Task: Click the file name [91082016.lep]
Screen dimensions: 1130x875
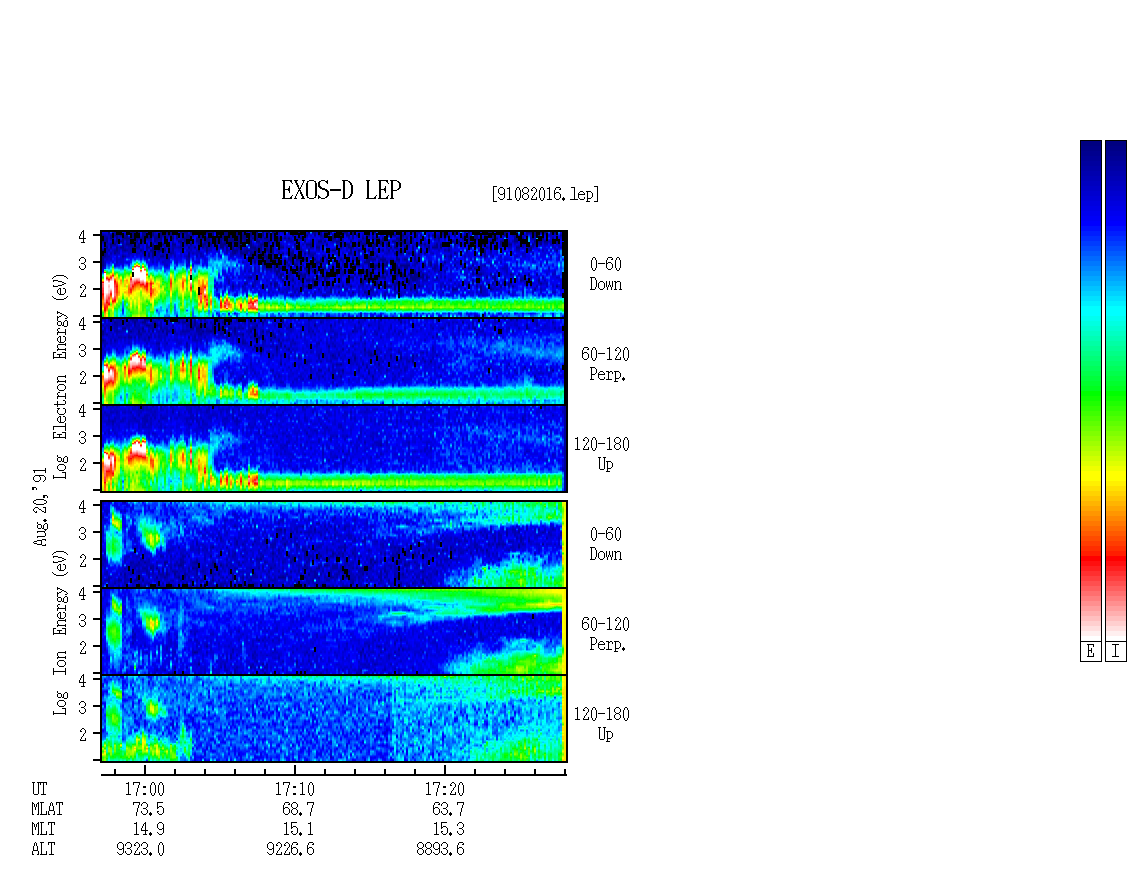Action: [x=546, y=194]
